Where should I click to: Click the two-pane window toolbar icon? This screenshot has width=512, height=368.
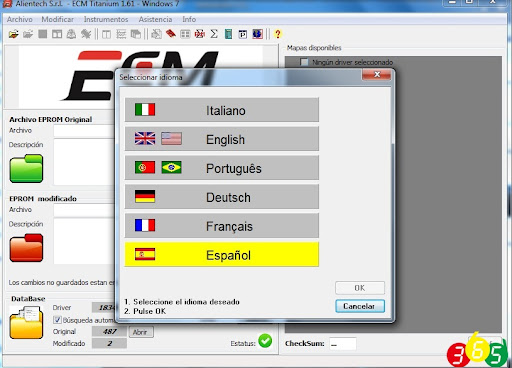pyautogui.click(x=57, y=34)
